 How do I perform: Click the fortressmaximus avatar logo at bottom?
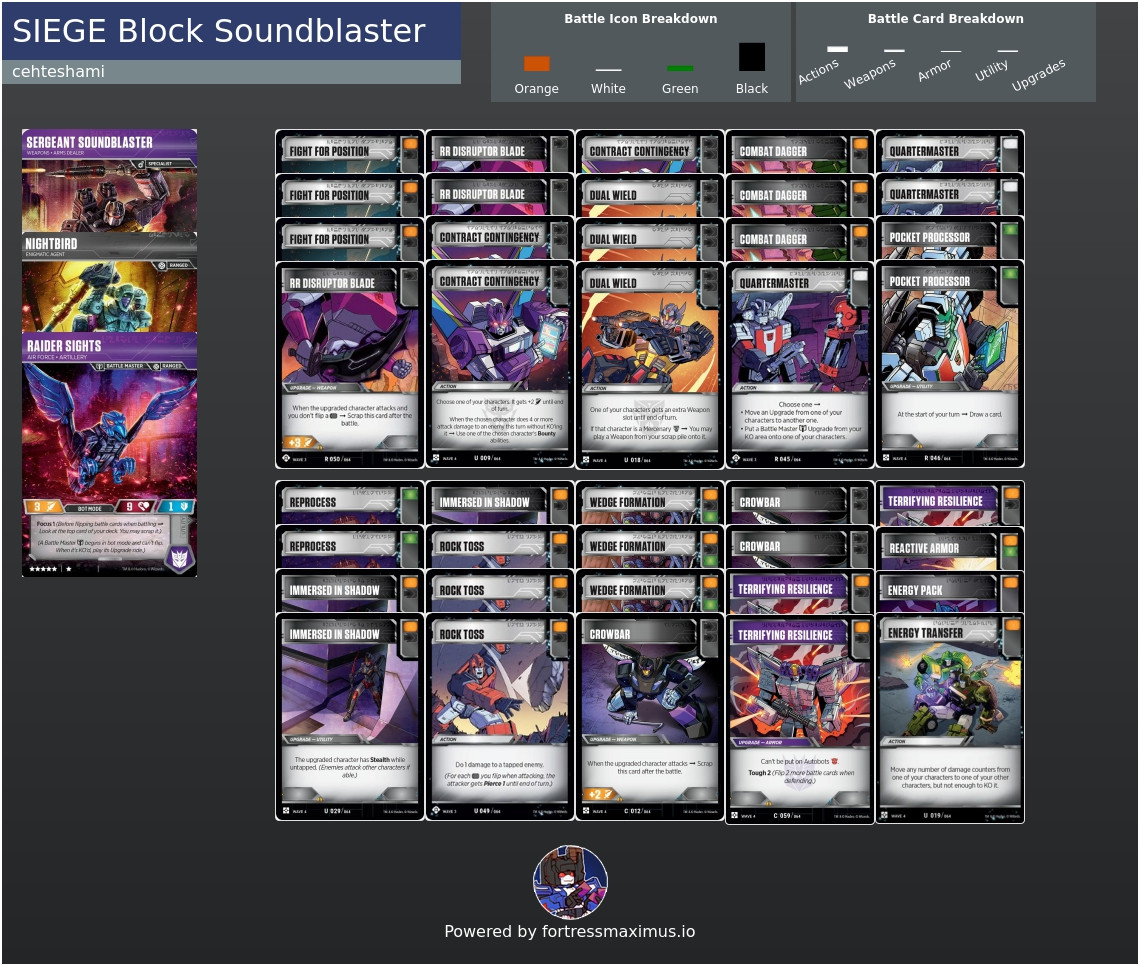pyautogui.click(x=570, y=882)
